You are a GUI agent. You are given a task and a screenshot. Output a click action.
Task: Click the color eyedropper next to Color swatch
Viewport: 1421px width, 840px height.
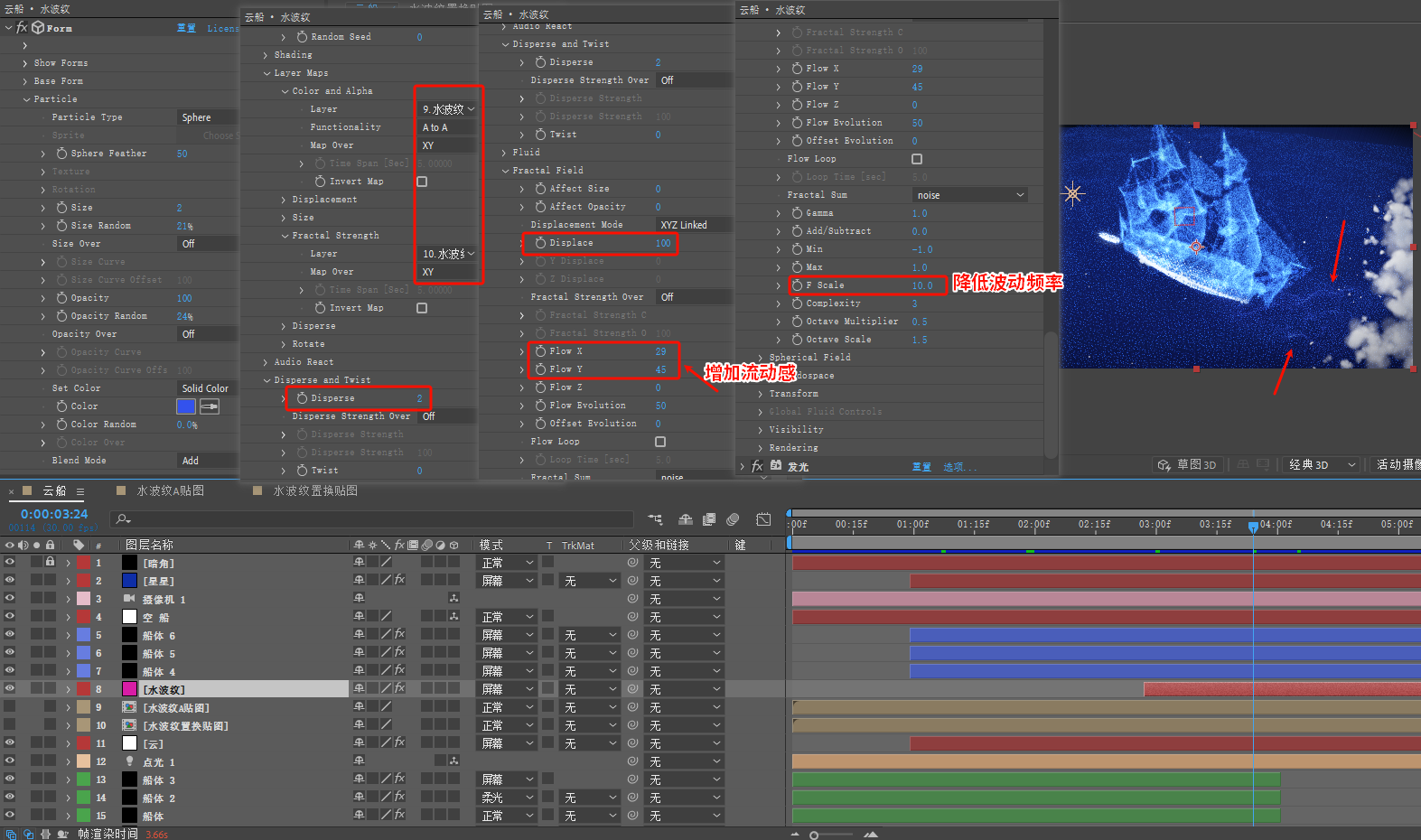tap(210, 406)
